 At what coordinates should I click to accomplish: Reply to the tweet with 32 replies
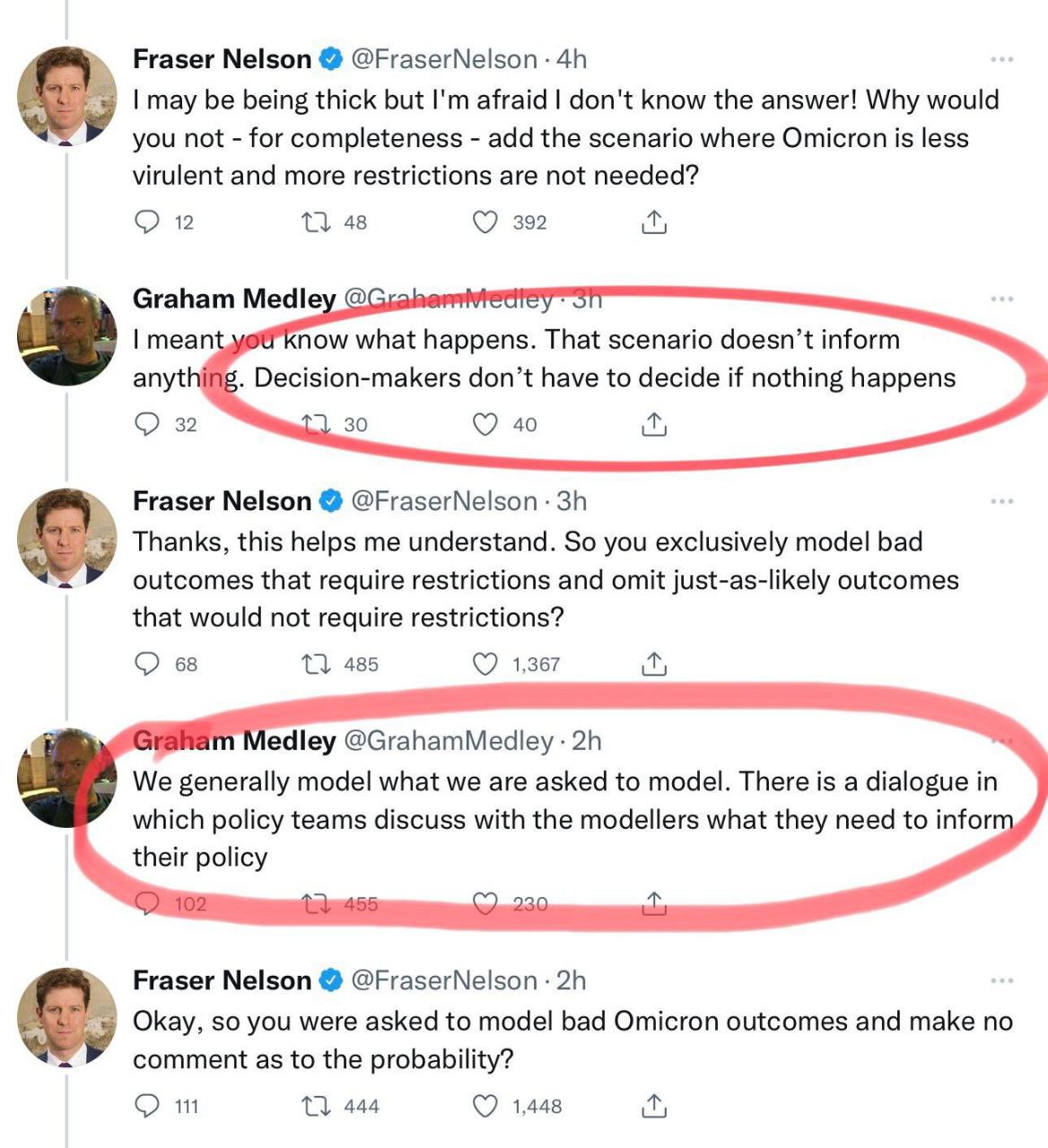click(146, 424)
